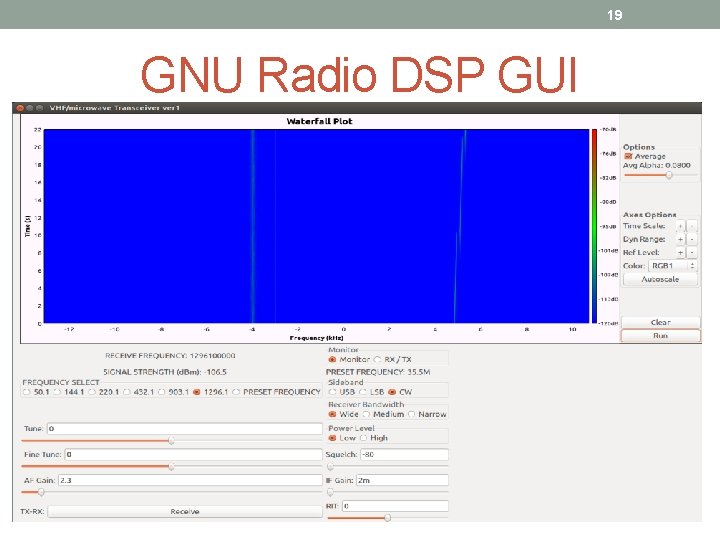Click the window close button in title bar
The image size is (720, 540).
click(20, 108)
